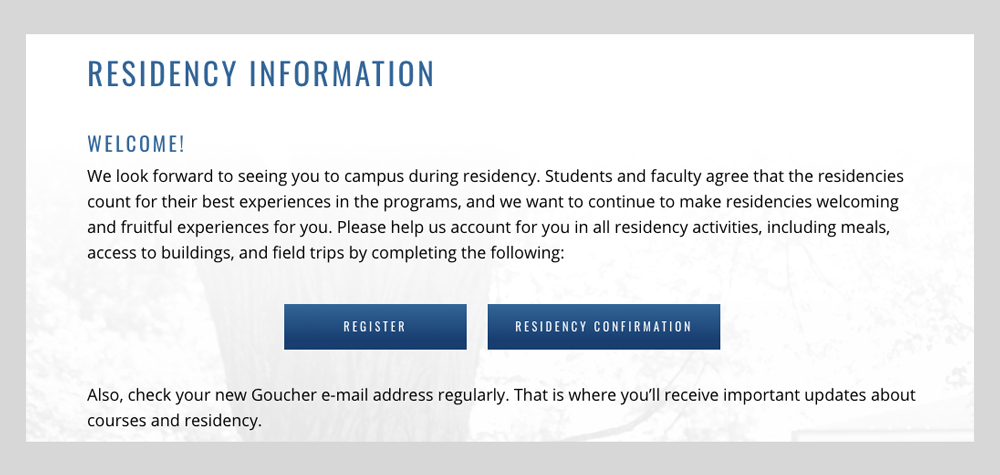Screen dimensions: 1000x475
Task: Click the "courses and residency." closing line
Action: click(x=175, y=421)
